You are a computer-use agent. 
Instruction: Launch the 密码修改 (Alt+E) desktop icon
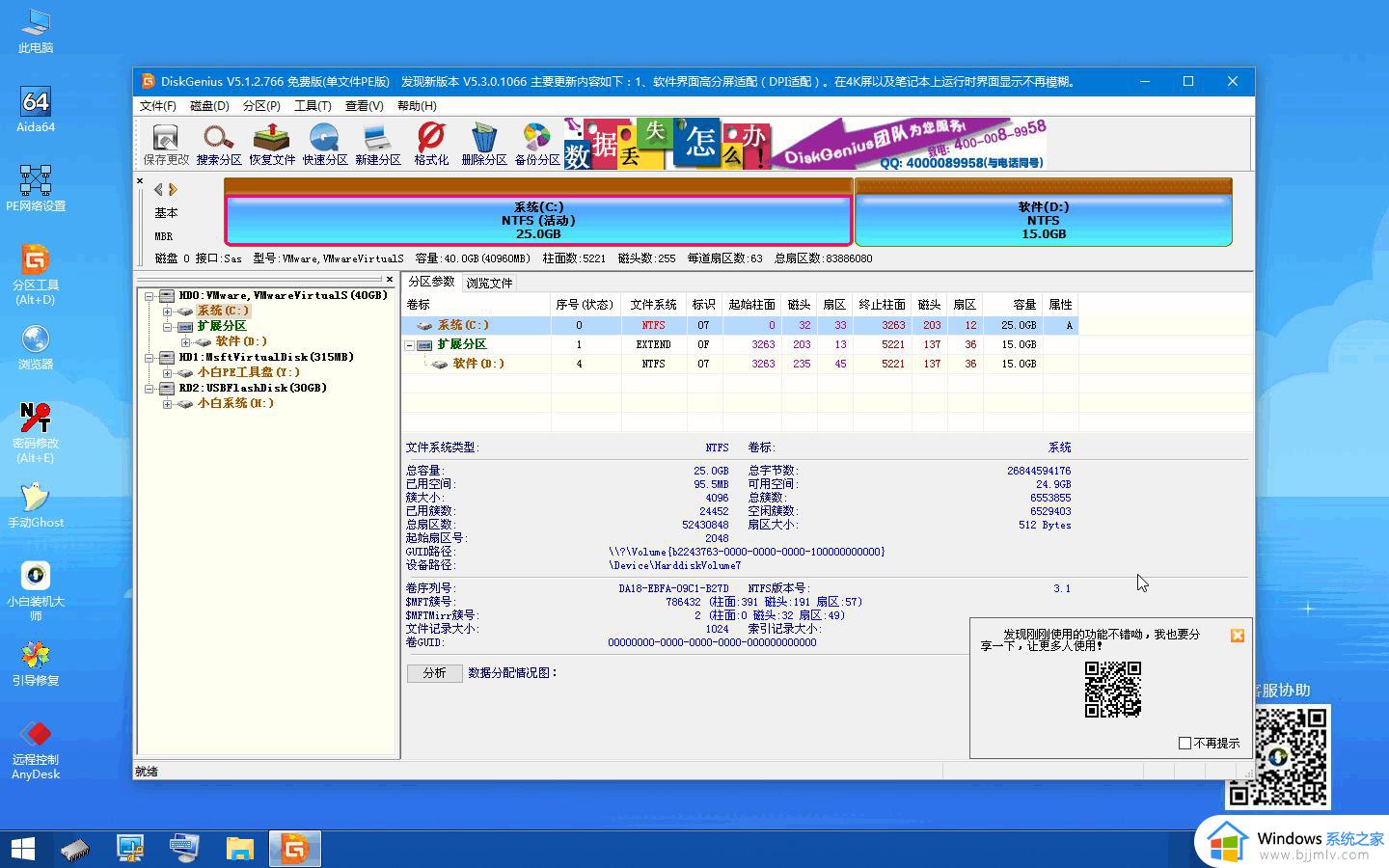(x=36, y=432)
